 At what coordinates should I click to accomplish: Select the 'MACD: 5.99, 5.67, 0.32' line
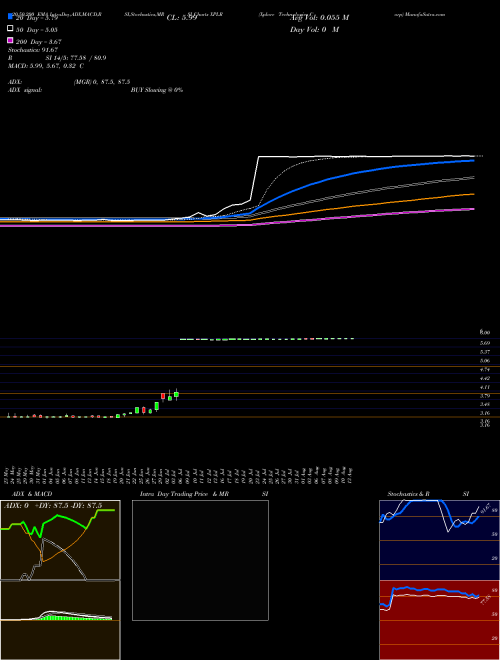tap(43, 66)
